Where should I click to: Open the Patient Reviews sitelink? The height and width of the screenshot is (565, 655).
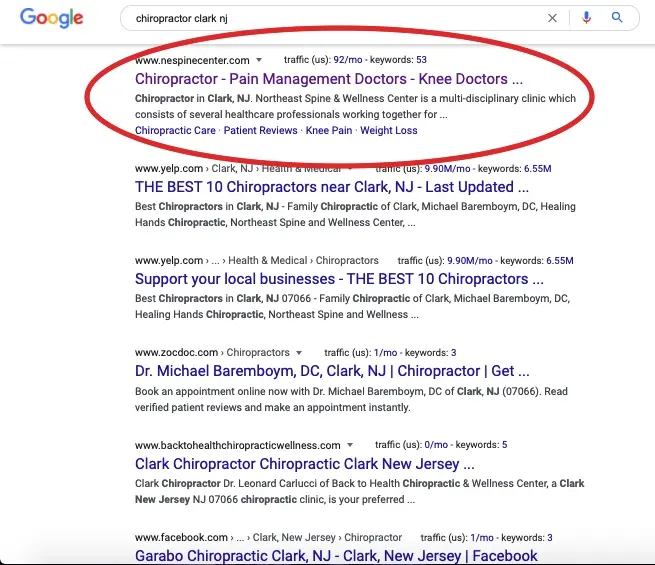(x=260, y=130)
